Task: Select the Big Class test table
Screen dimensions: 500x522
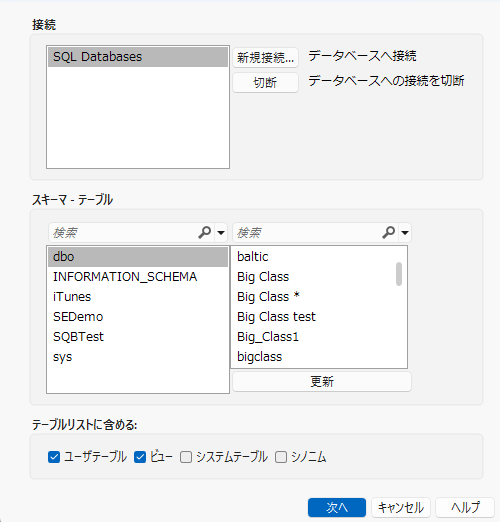Action: pos(313,317)
